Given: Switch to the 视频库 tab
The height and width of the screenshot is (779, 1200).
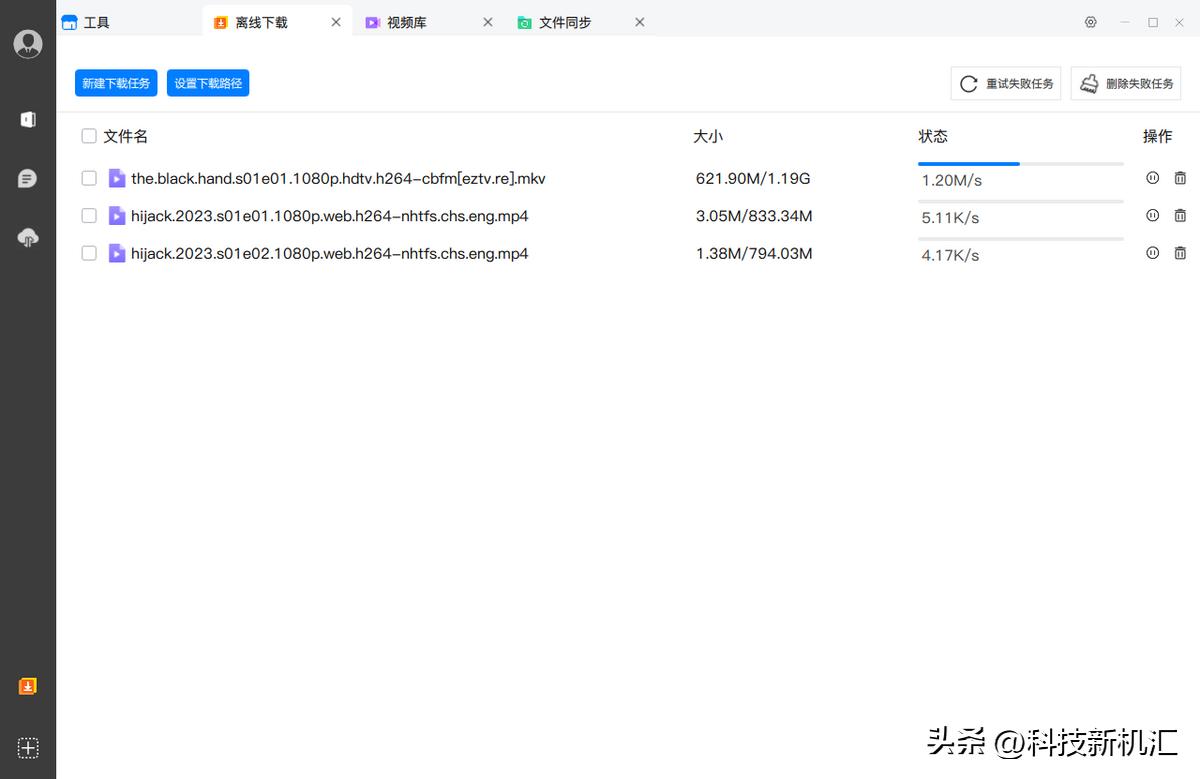Looking at the screenshot, I should click(x=403, y=21).
